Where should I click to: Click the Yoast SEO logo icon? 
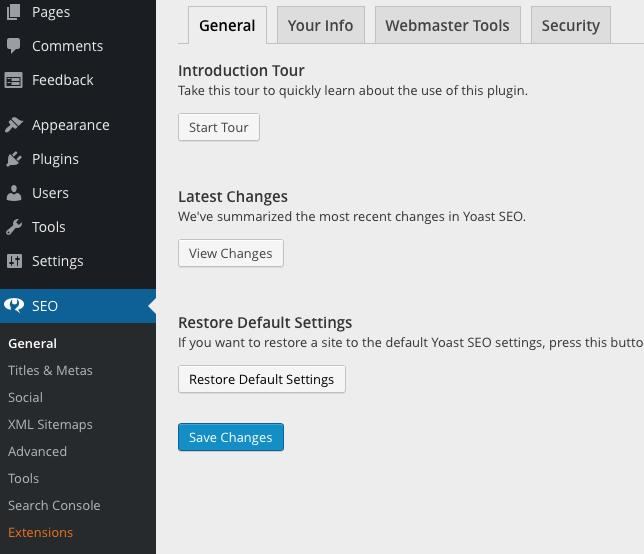[14, 306]
